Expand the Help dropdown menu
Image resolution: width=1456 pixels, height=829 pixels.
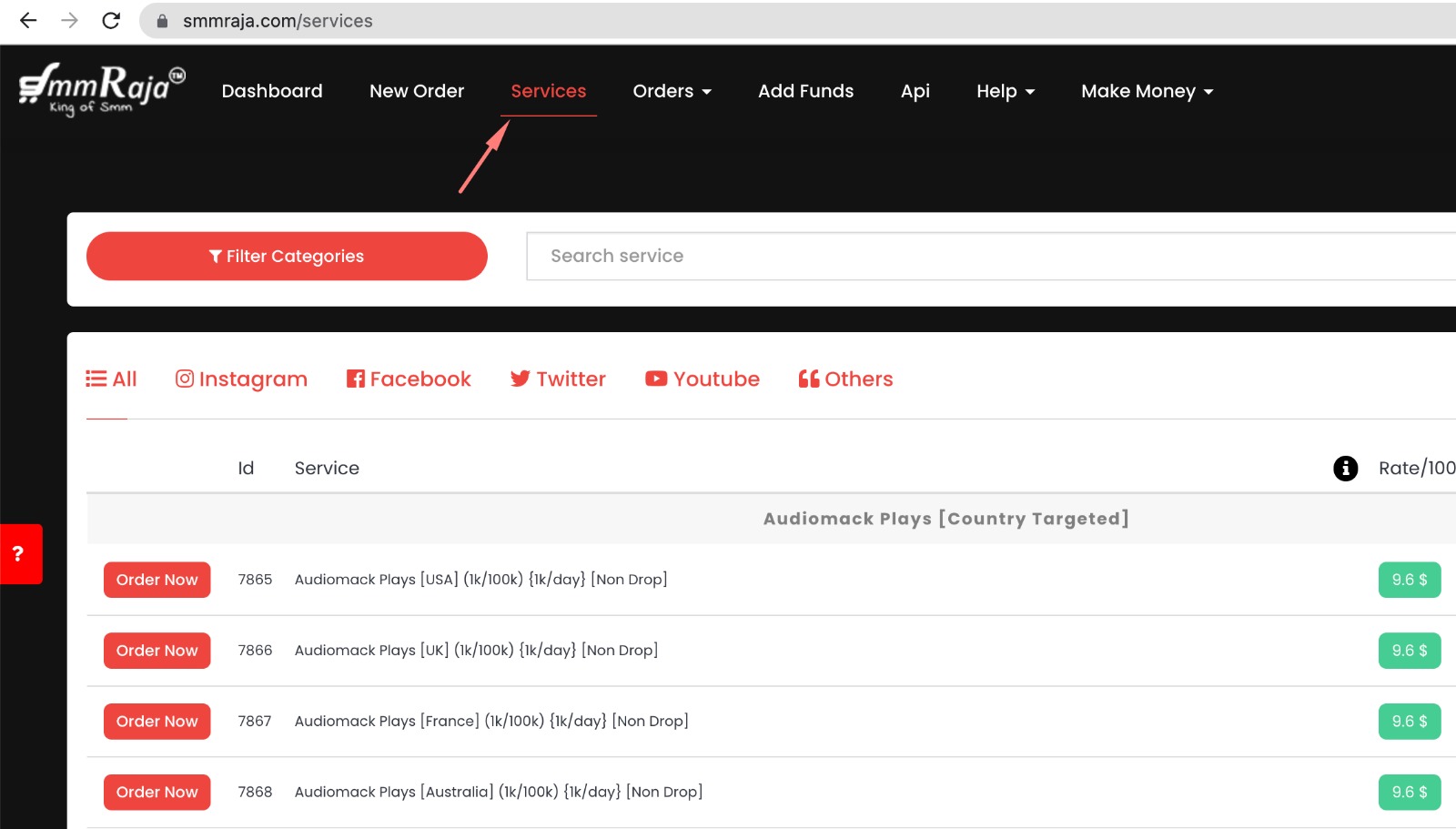pyautogui.click(x=1006, y=91)
